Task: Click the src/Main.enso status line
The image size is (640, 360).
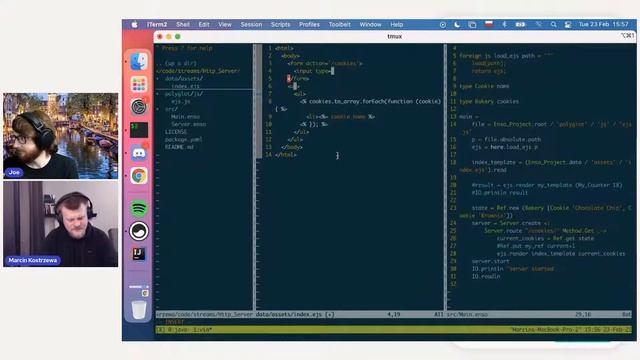Action: click(x=539, y=315)
